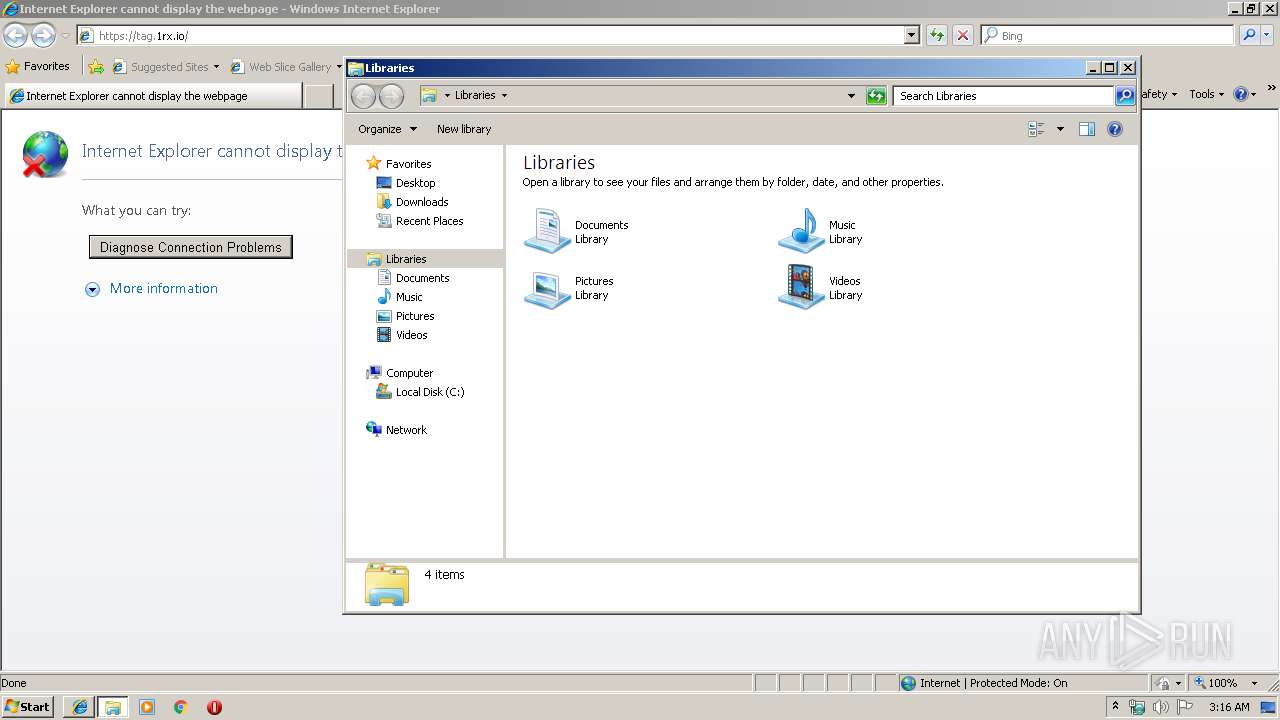1280x720 pixels.
Task: Click New library button
Action: [464, 129]
